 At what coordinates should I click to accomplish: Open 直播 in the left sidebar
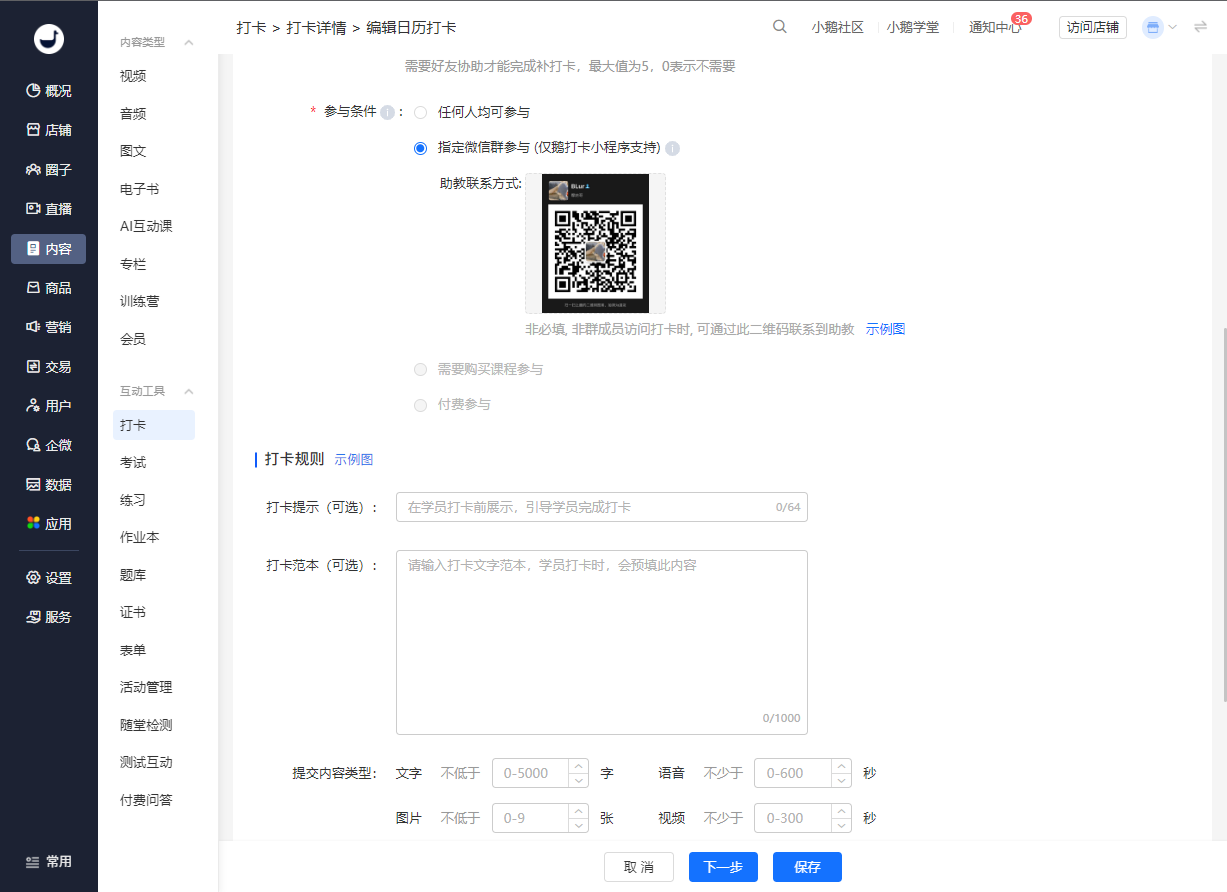[x=49, y=209]
